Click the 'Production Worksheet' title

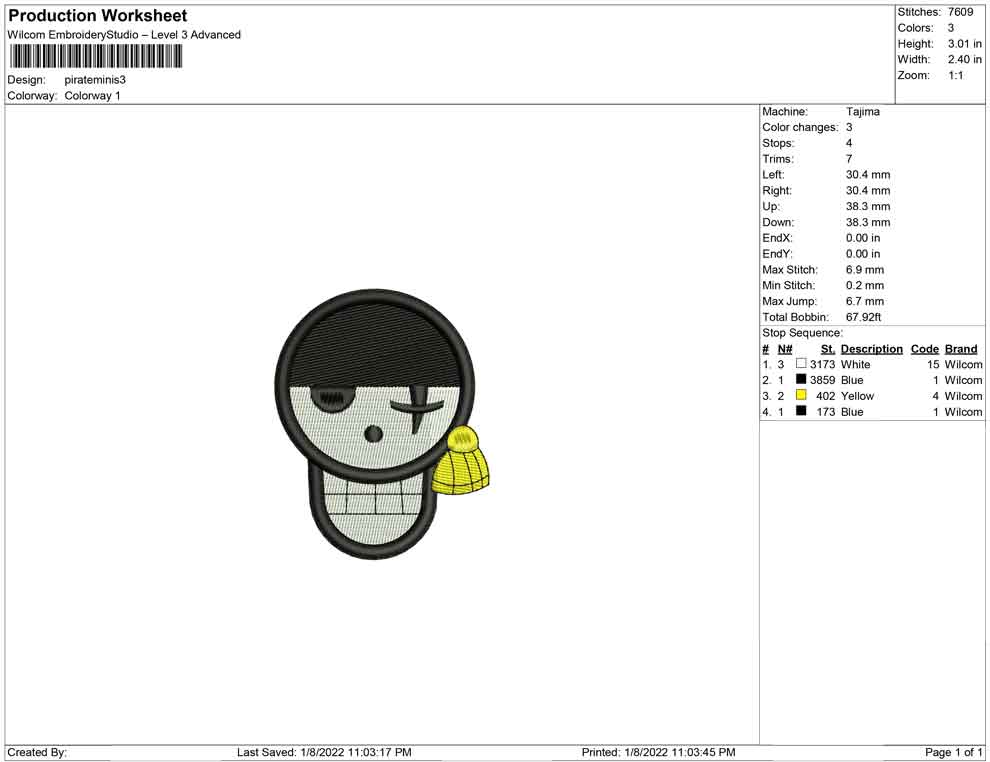coord(98,16)
